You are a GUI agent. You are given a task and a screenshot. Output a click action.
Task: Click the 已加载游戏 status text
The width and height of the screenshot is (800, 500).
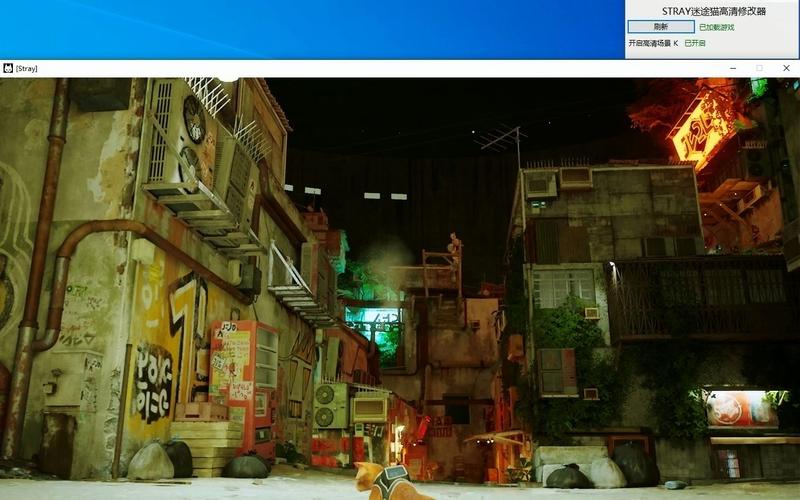point(716,27)
